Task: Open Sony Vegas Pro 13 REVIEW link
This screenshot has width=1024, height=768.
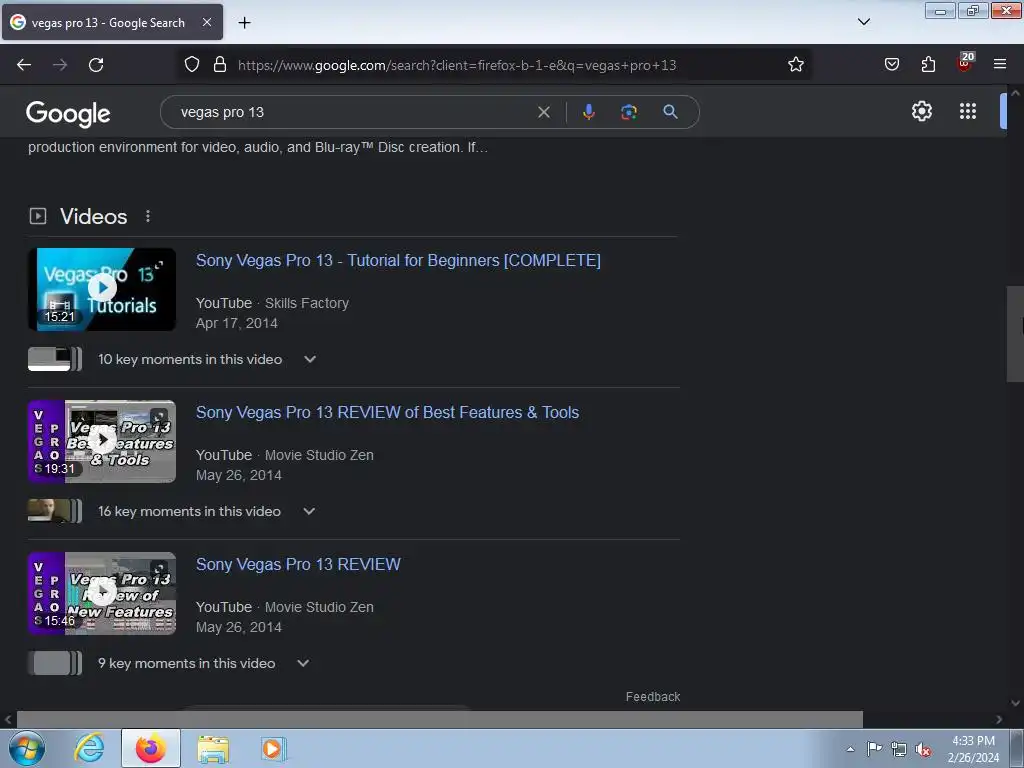Action: [298, 565]
